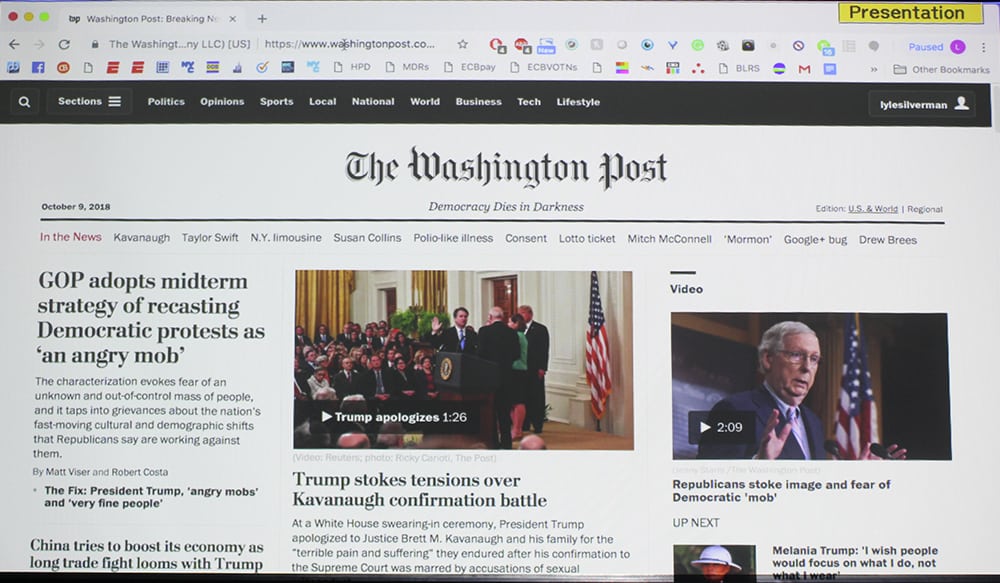Open the ECBVOTNs bookmark

[544, 68]
